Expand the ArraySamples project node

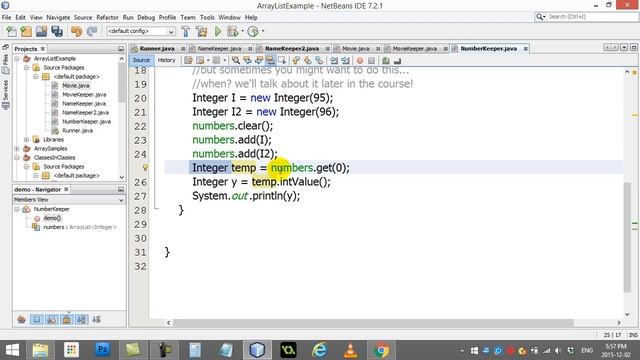coord(17,149)
